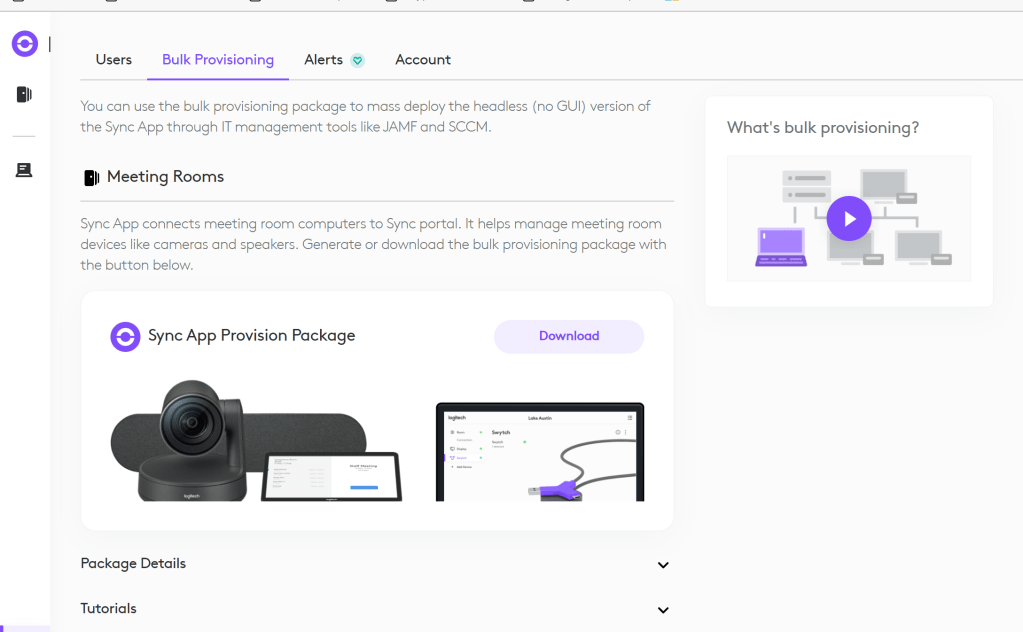This screenshot has height=632, width=1023.
Task: Click the Sync App Provision Package logo
Action: coord(125,337)
